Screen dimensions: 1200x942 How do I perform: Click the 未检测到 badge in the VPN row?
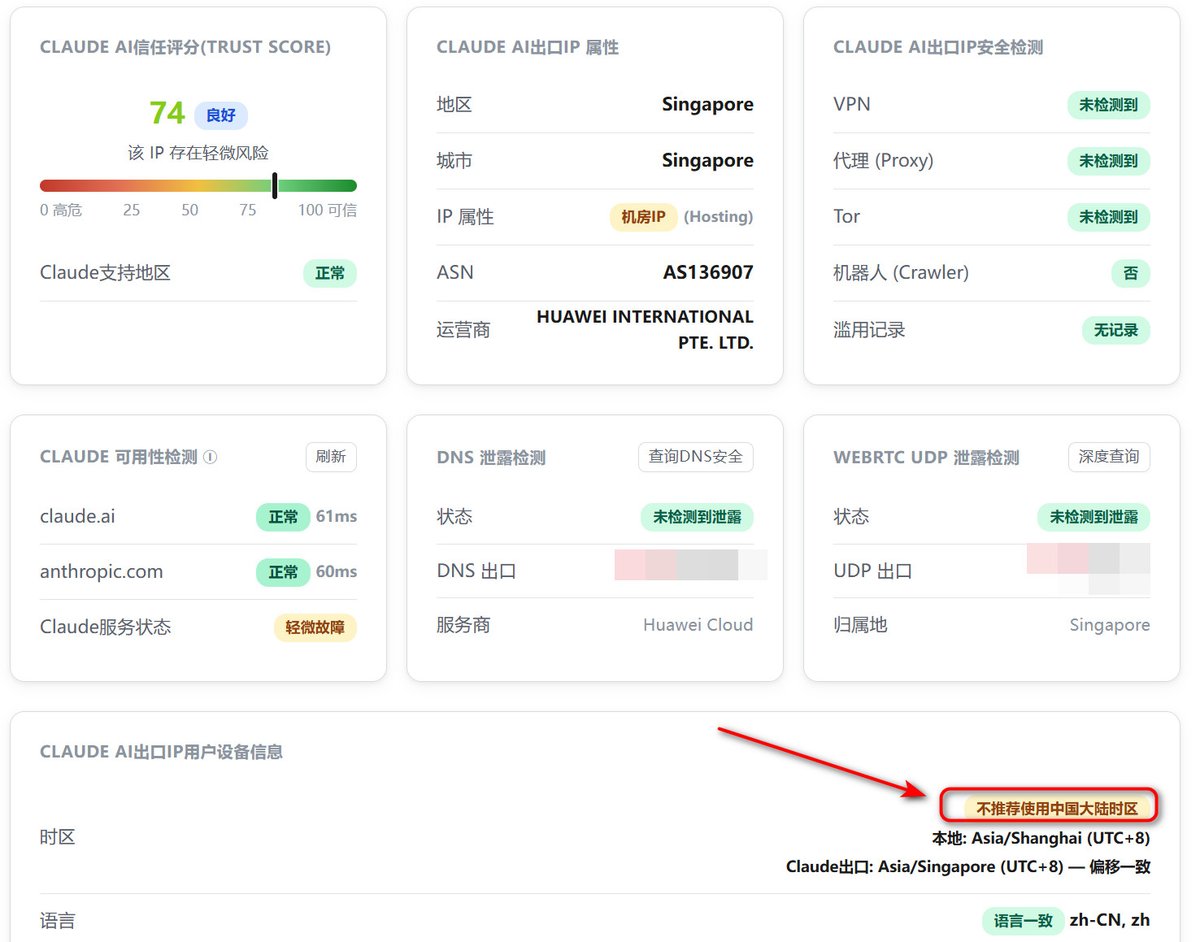(x=1108, y=105)
